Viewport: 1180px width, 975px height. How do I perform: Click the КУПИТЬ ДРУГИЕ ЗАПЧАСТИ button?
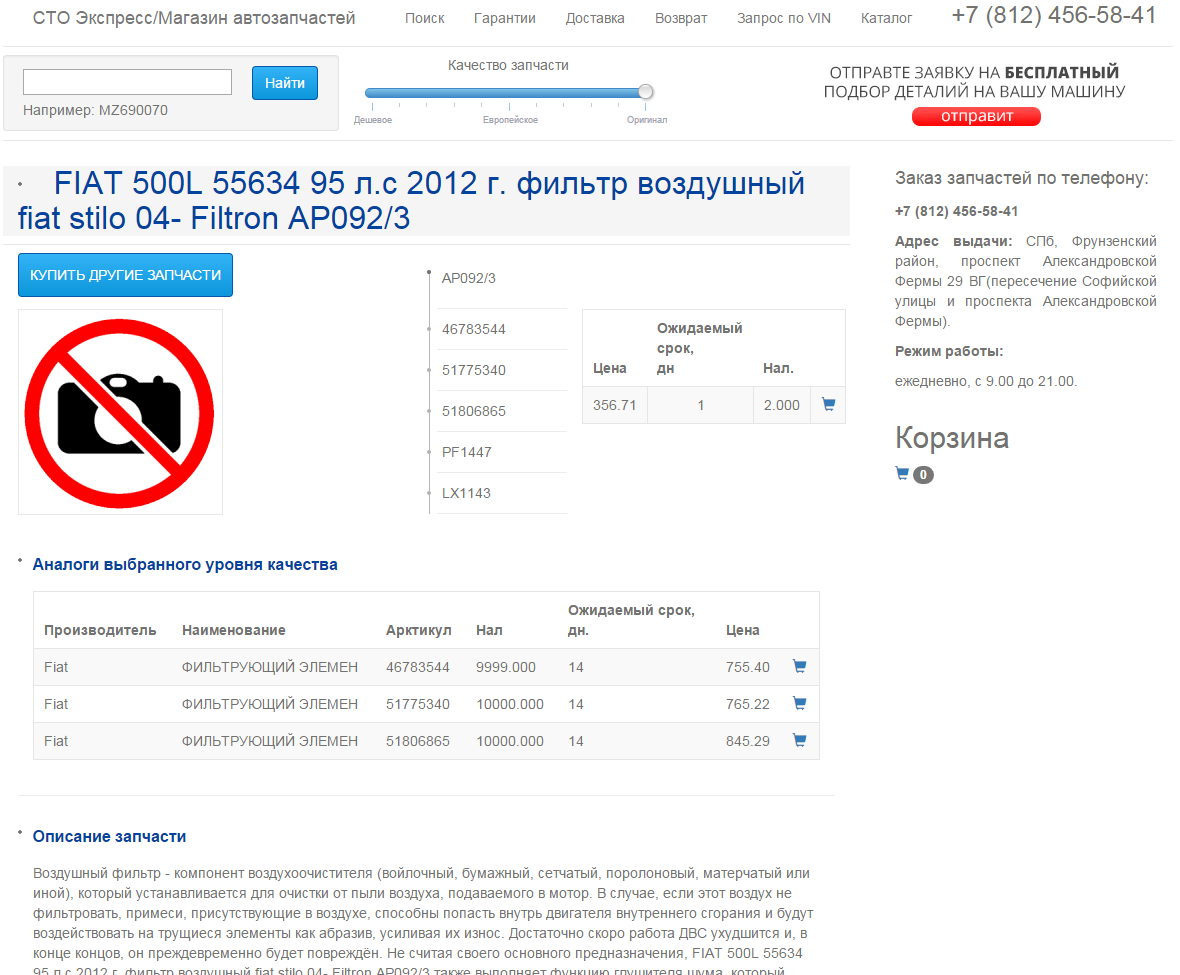[125, 275]
